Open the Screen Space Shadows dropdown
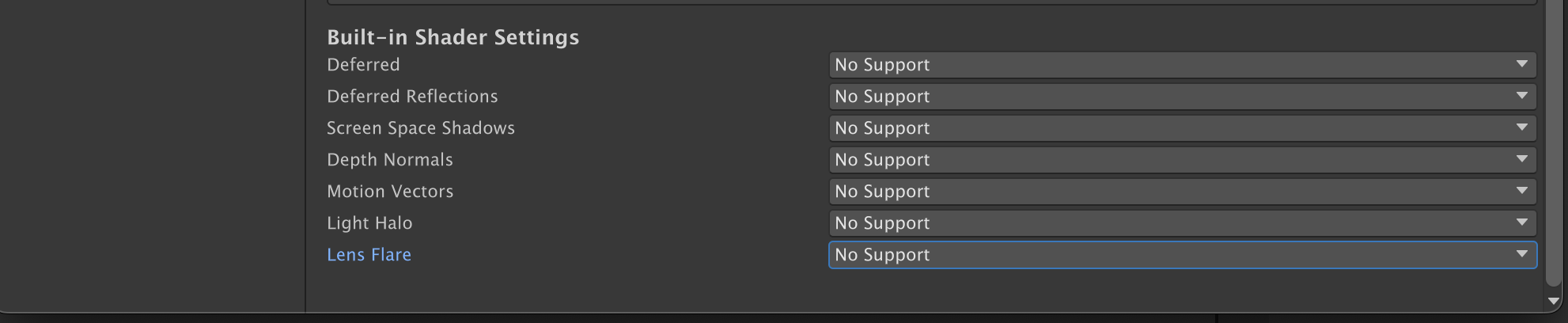Image resolution: width=1568 pixels, height=323 pixels. click(x=1182, y=128)
